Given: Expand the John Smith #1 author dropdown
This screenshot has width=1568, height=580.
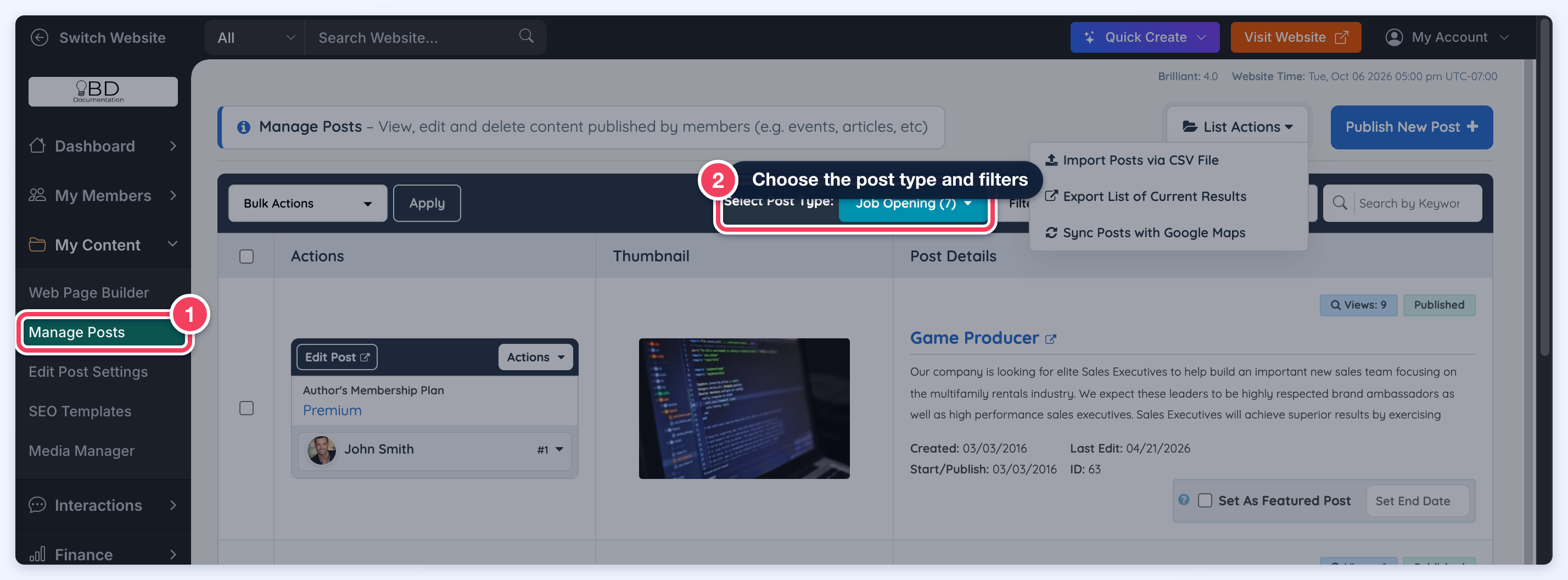Looking at the screenshot, I should [x=435, y=450].
